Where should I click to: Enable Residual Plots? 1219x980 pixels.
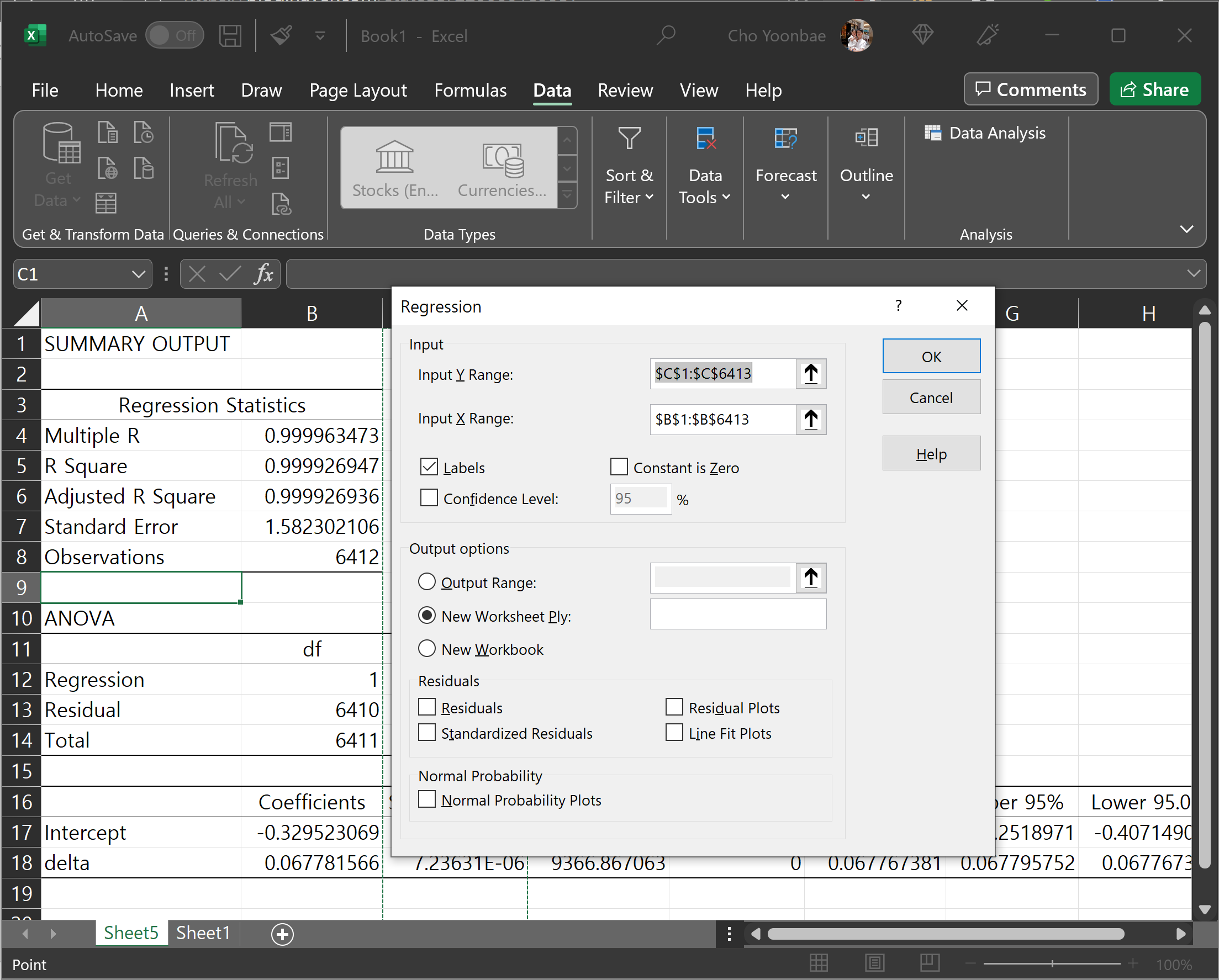673,707
